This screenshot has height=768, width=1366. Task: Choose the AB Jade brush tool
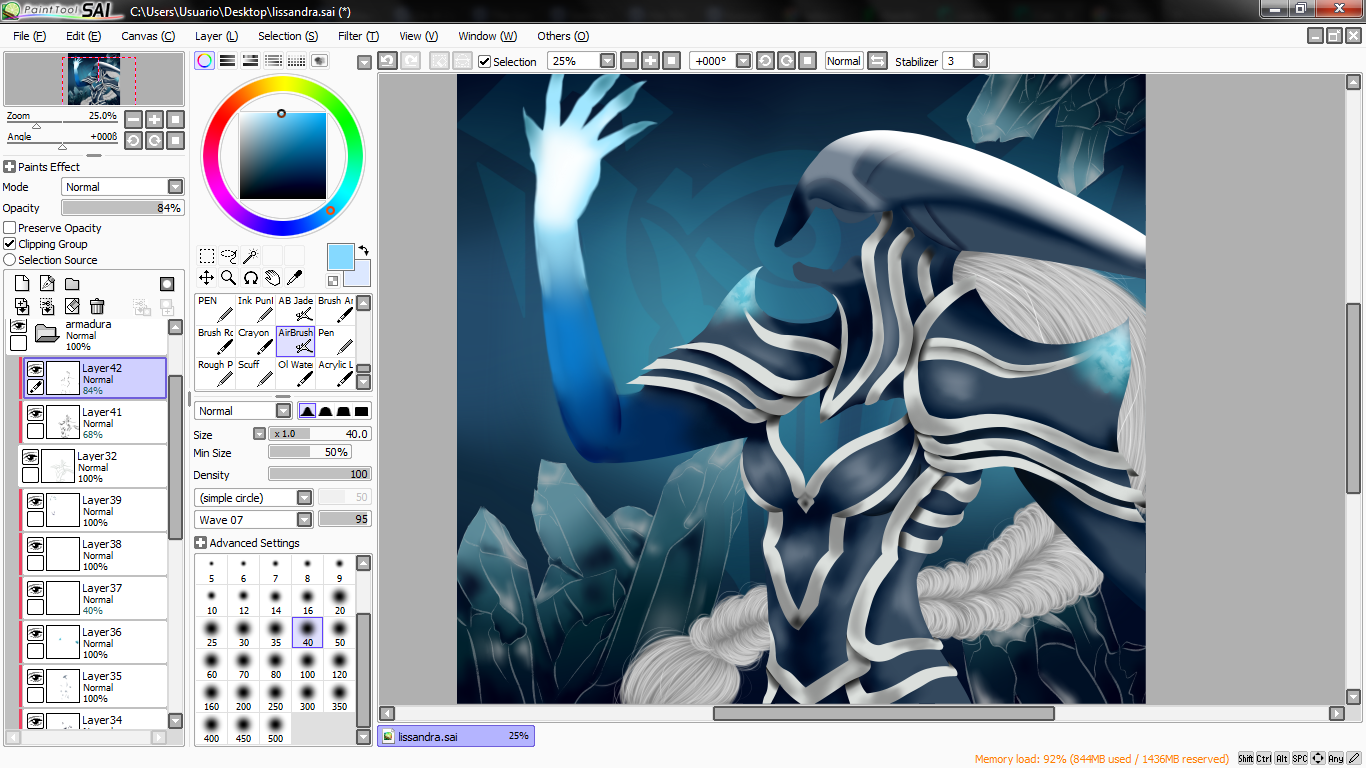[x=295, y=309]
